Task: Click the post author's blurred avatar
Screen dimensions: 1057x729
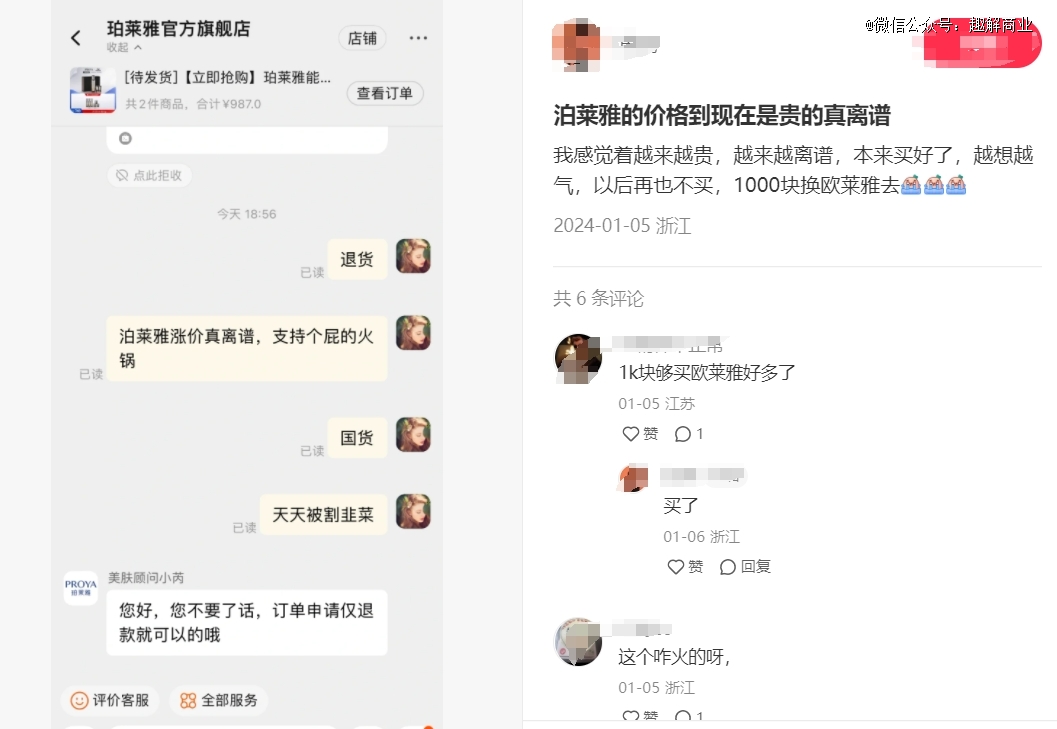Action: (x=576, y=45)
